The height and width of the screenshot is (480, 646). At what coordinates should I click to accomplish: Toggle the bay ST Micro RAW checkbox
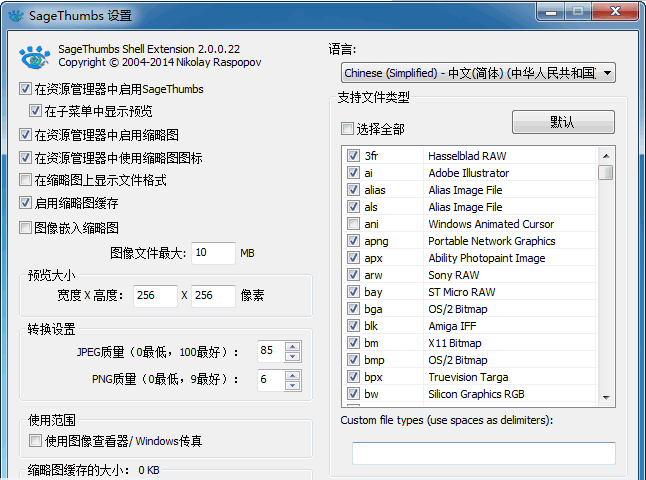tap(353, 291)
